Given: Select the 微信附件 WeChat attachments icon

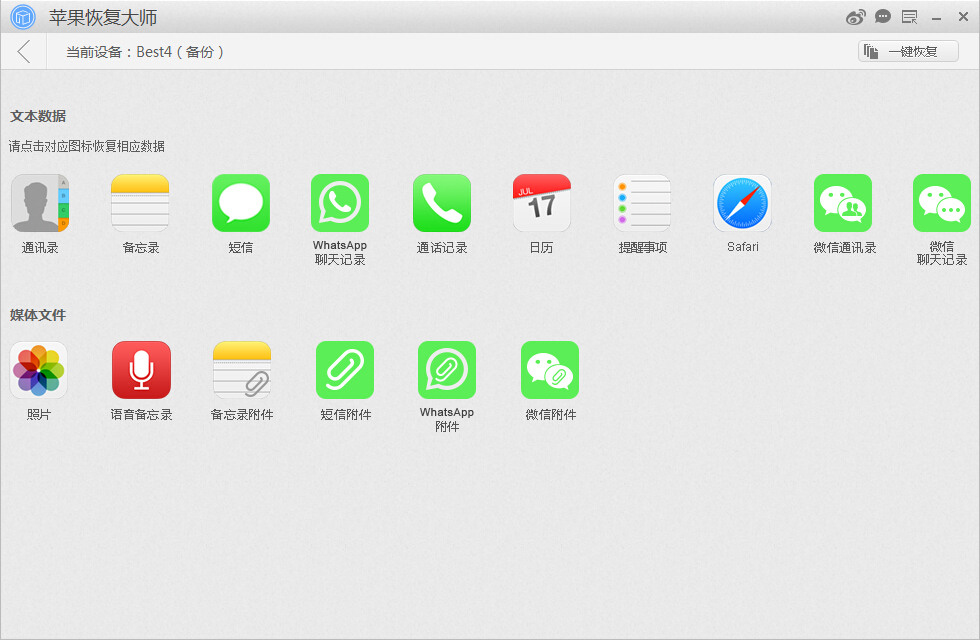Looking at the screenshot, I should point(550,370).
